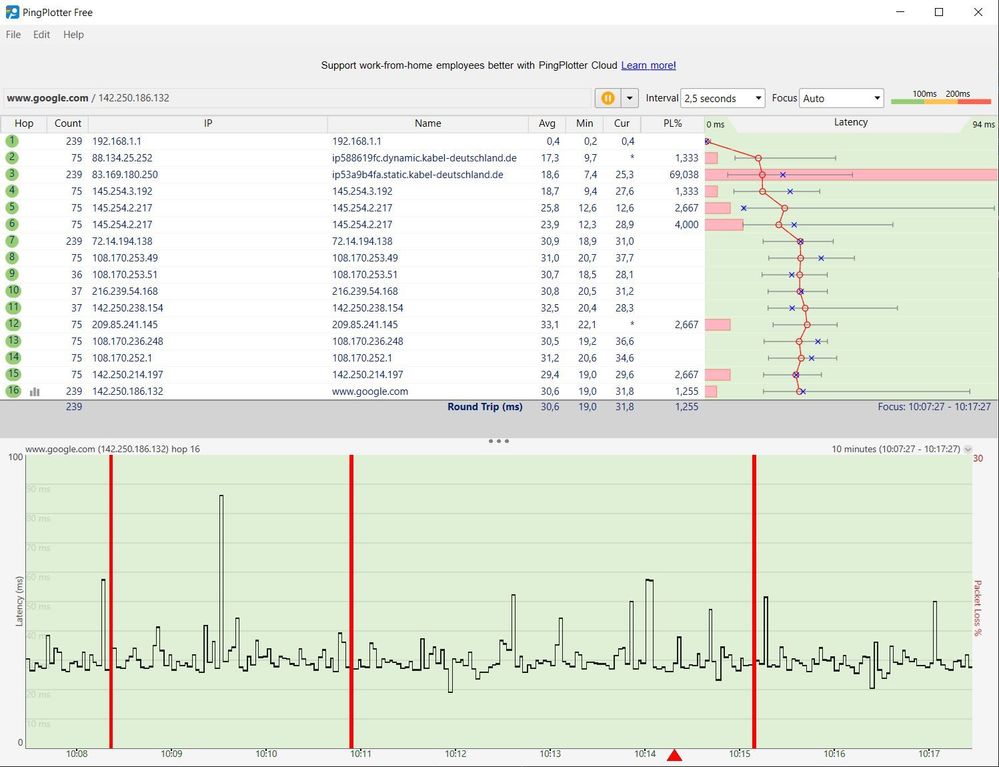Sort by the Cur column header

click(622, 124)
